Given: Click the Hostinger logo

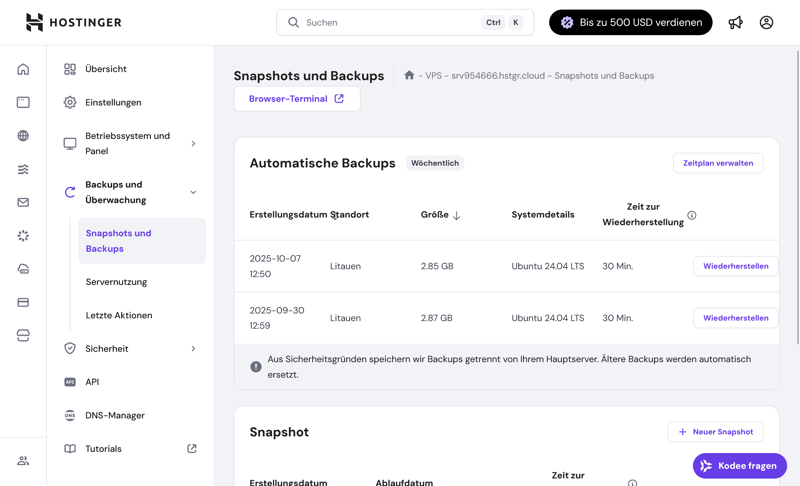Looking at the screenshot, I should point(73,22).
